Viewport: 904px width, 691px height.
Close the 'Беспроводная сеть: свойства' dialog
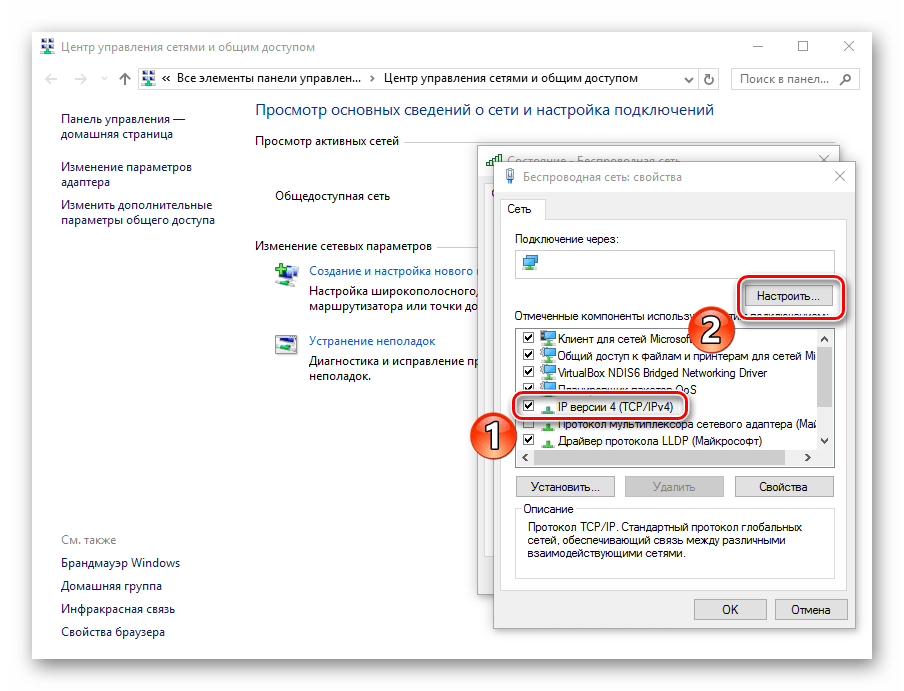point(840,176)
